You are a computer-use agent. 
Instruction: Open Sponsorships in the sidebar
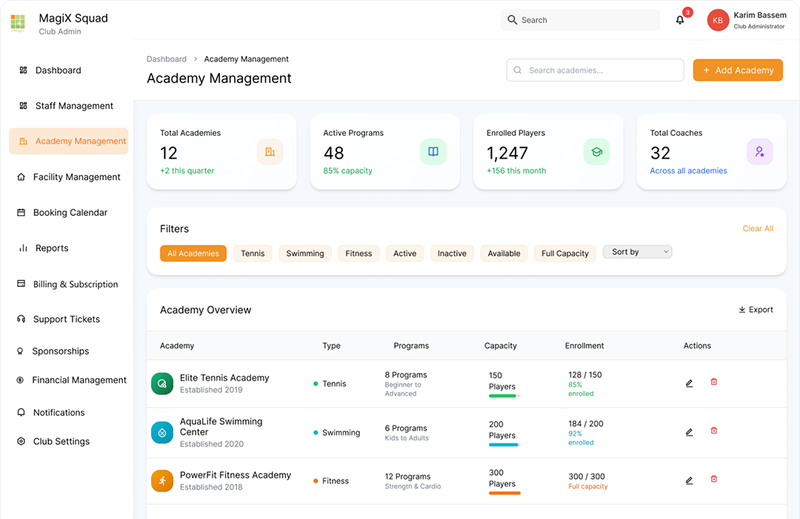pos(53,351)
